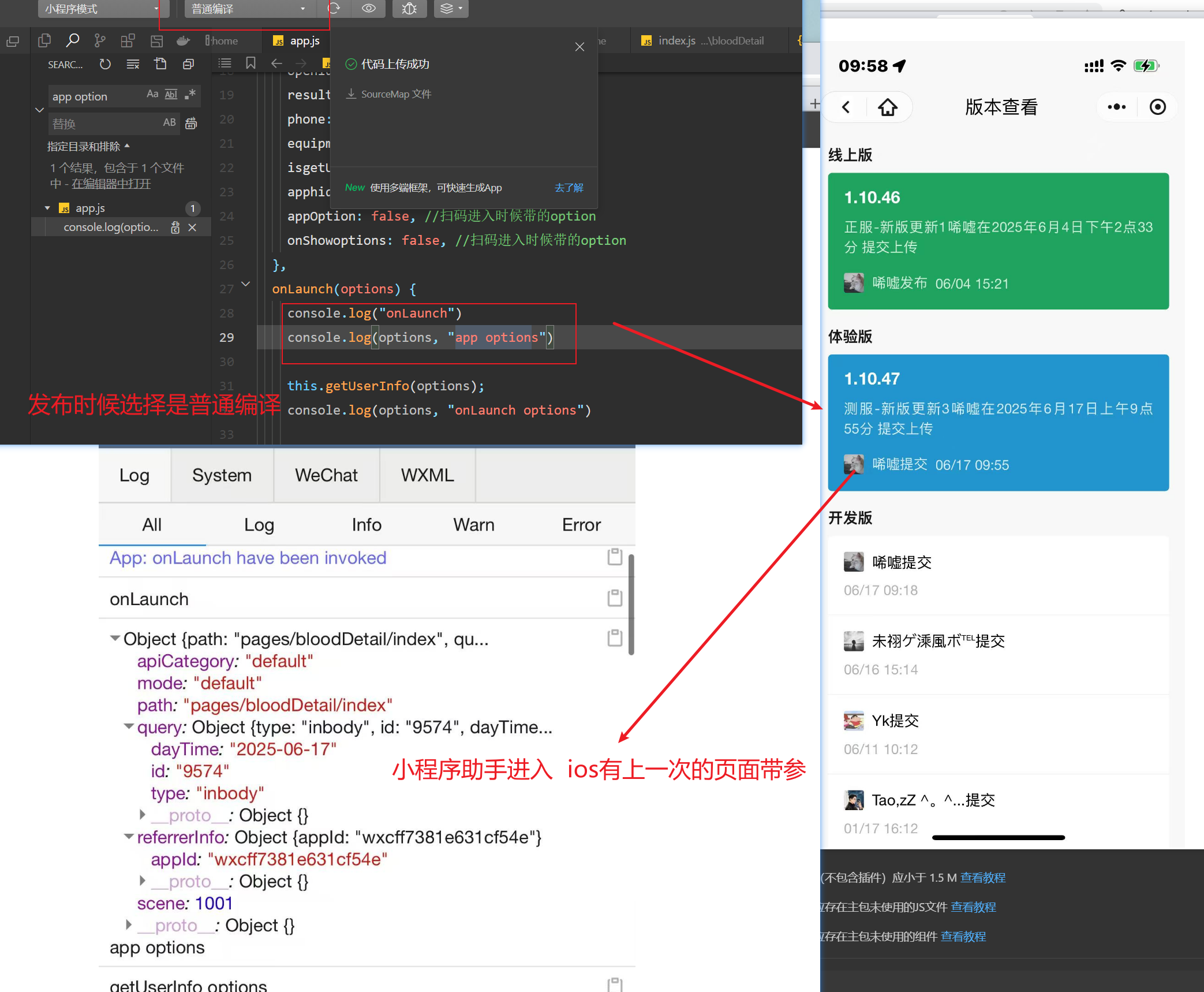Click the debug bug icon in toolbar
The image size is (1204, 992).
(x=409, y=8)
